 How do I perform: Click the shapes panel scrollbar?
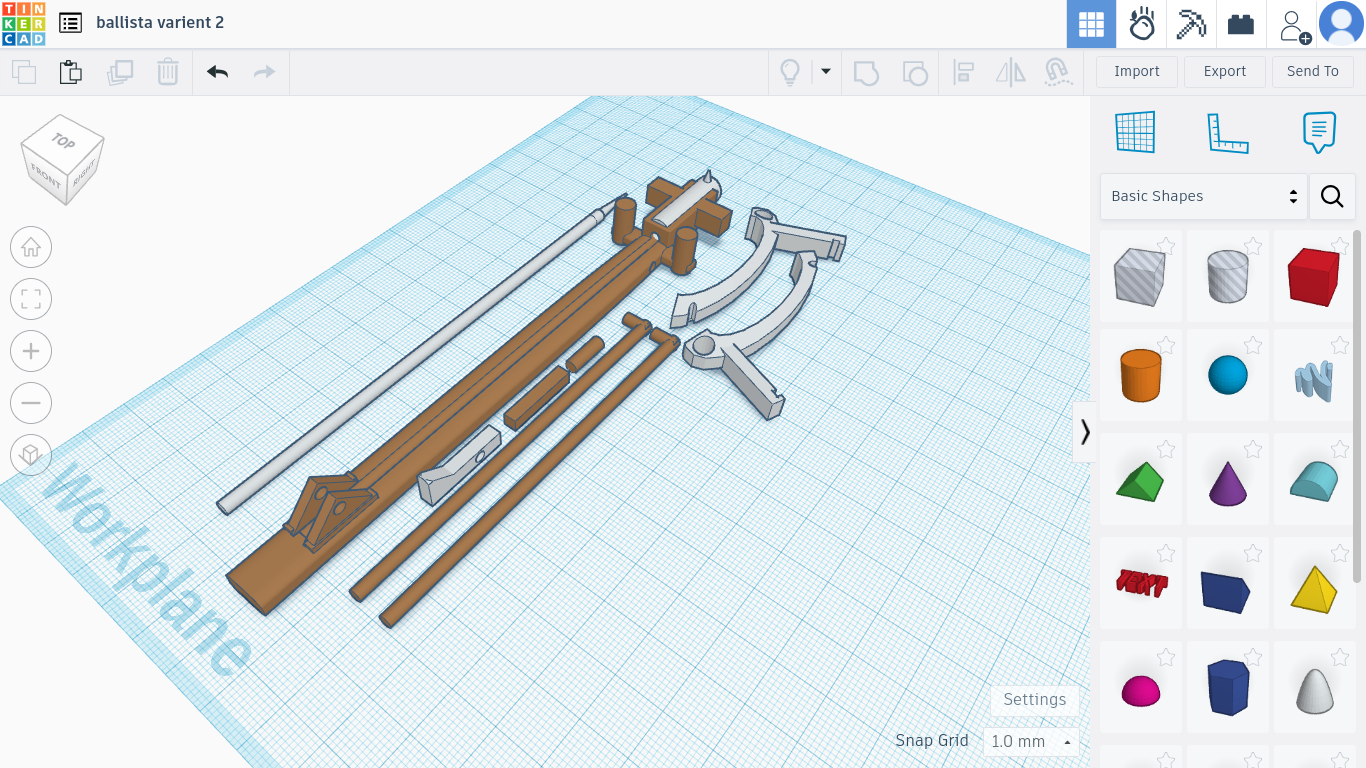point(1357,405)
